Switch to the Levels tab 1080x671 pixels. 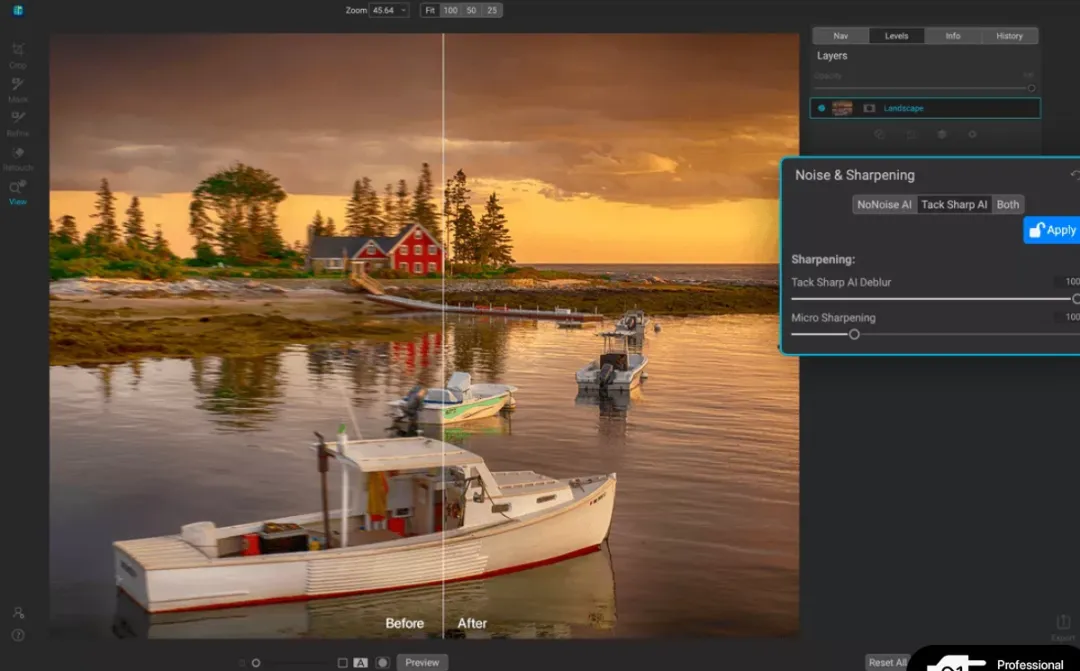[x=897, y=36]
